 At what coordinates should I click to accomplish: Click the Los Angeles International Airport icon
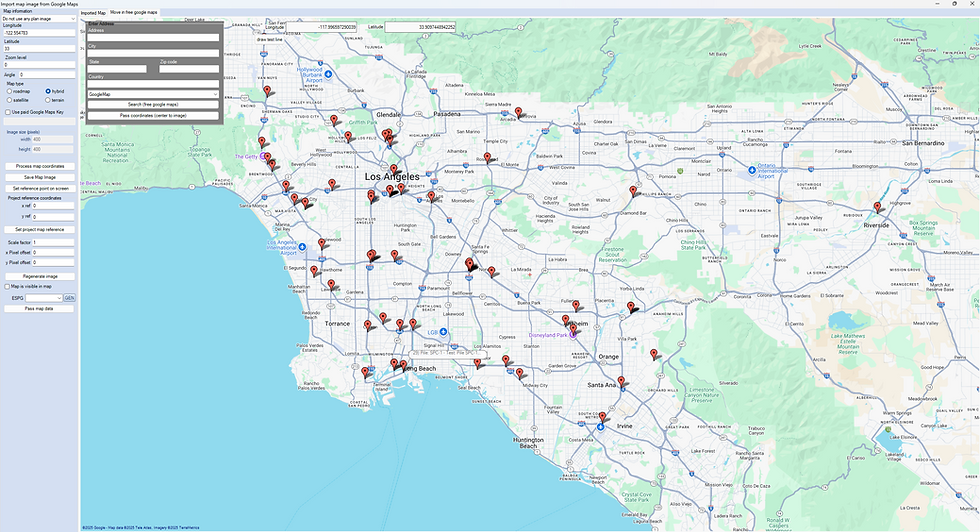point(302,247)
